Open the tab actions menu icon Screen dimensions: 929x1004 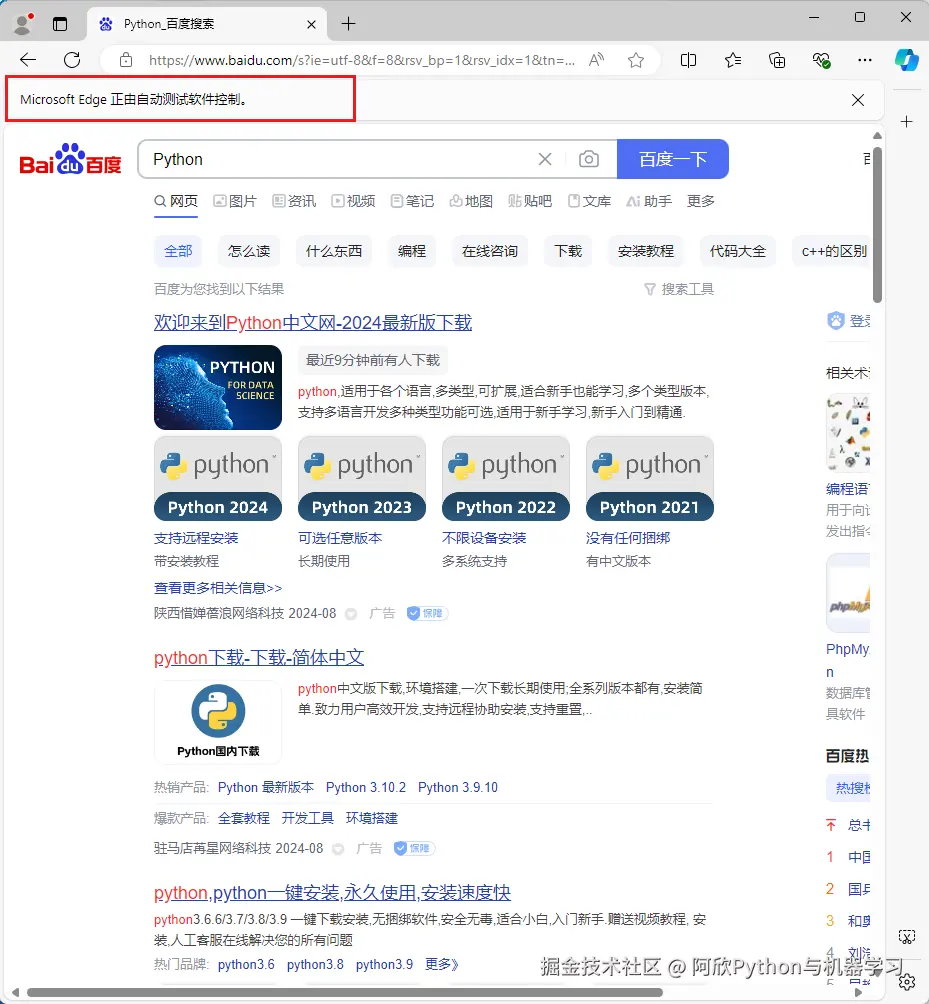[x=60, y=24]
